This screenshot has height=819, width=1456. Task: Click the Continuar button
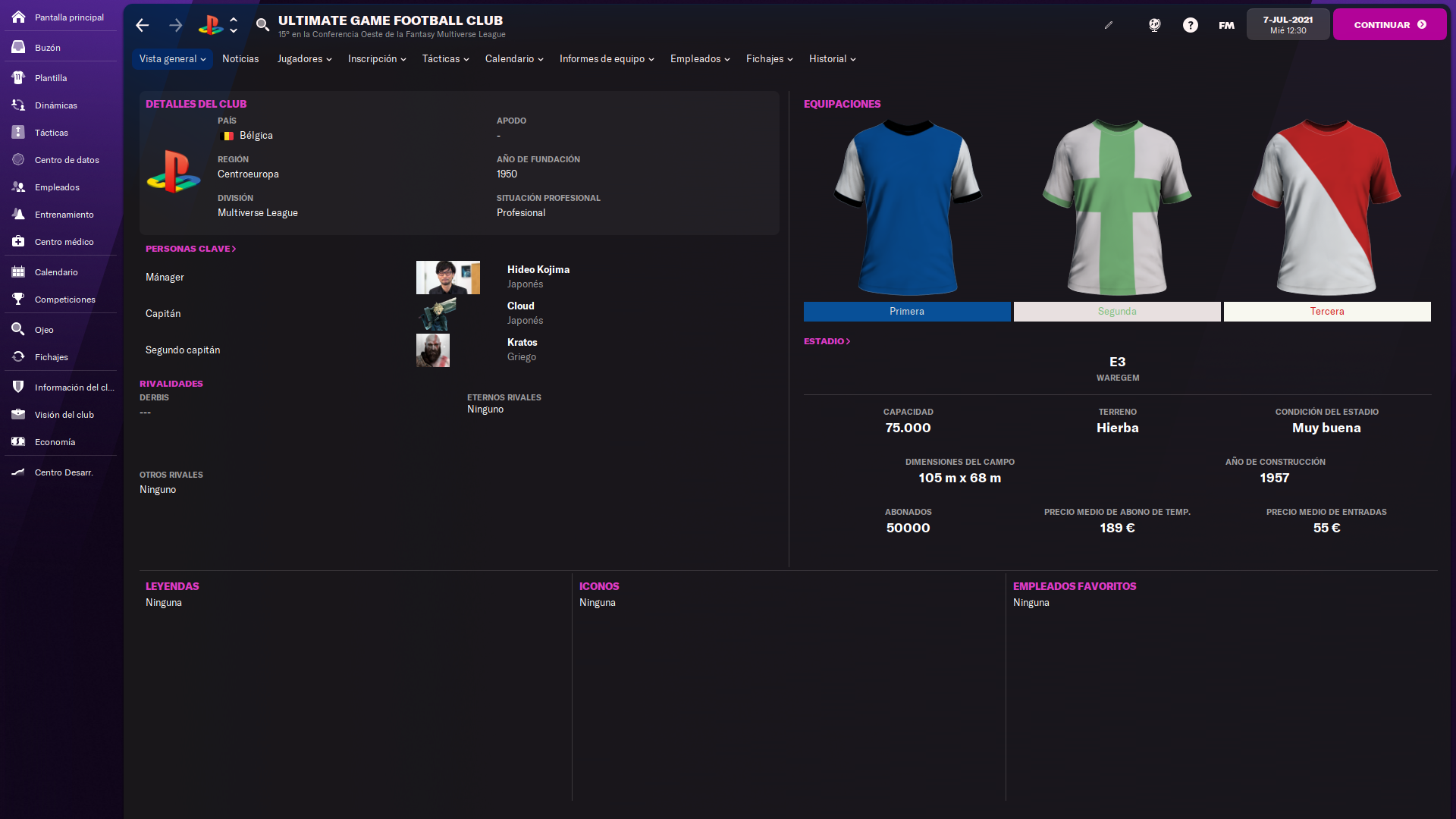click(x=1389, y=24)
